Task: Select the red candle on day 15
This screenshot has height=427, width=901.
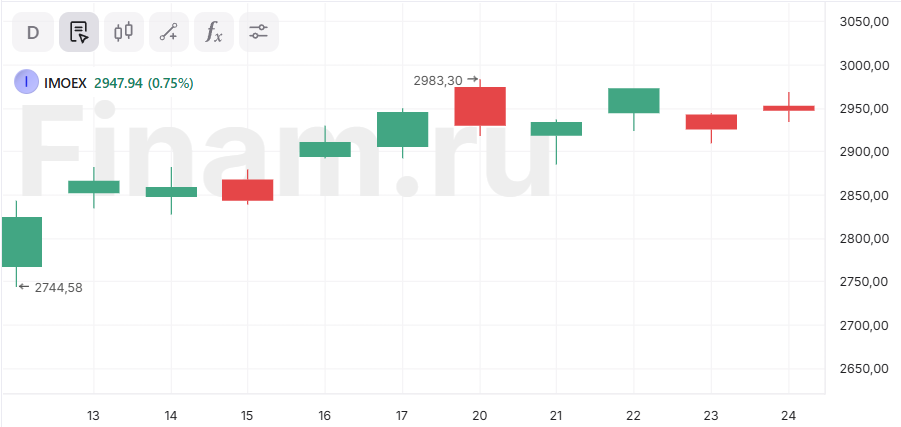Action: pos(248,190)
